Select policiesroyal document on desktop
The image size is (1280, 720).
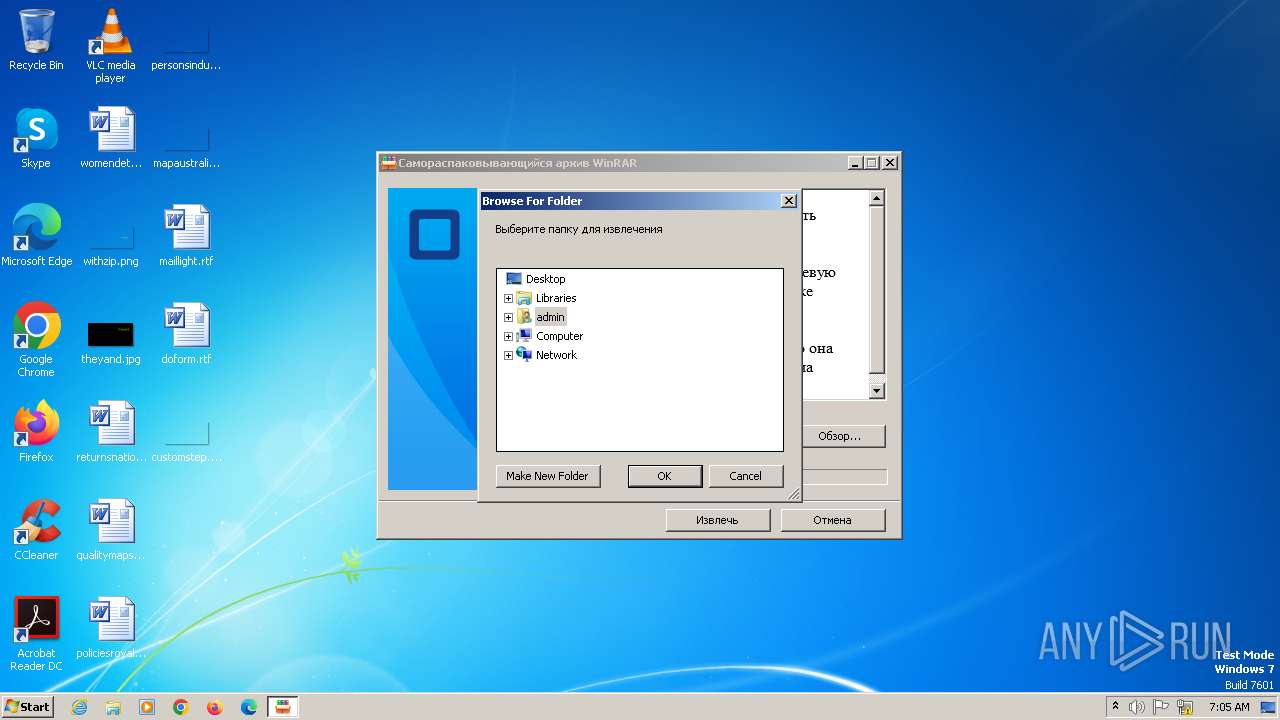coord(111,628)
